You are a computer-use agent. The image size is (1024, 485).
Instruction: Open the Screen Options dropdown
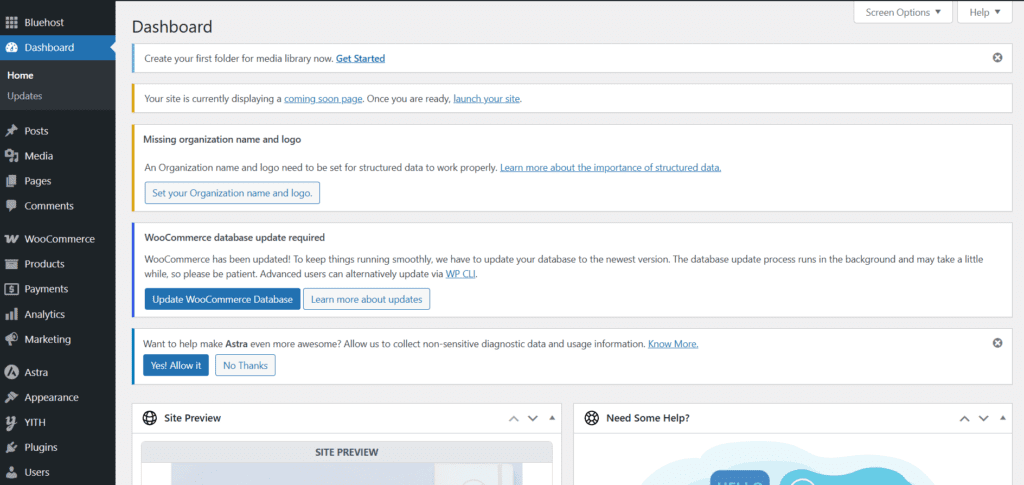903,12
